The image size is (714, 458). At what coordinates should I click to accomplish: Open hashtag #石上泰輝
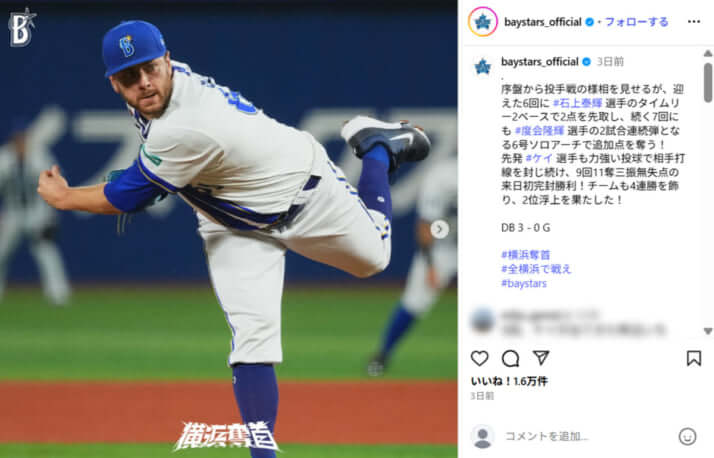(578, 103)
